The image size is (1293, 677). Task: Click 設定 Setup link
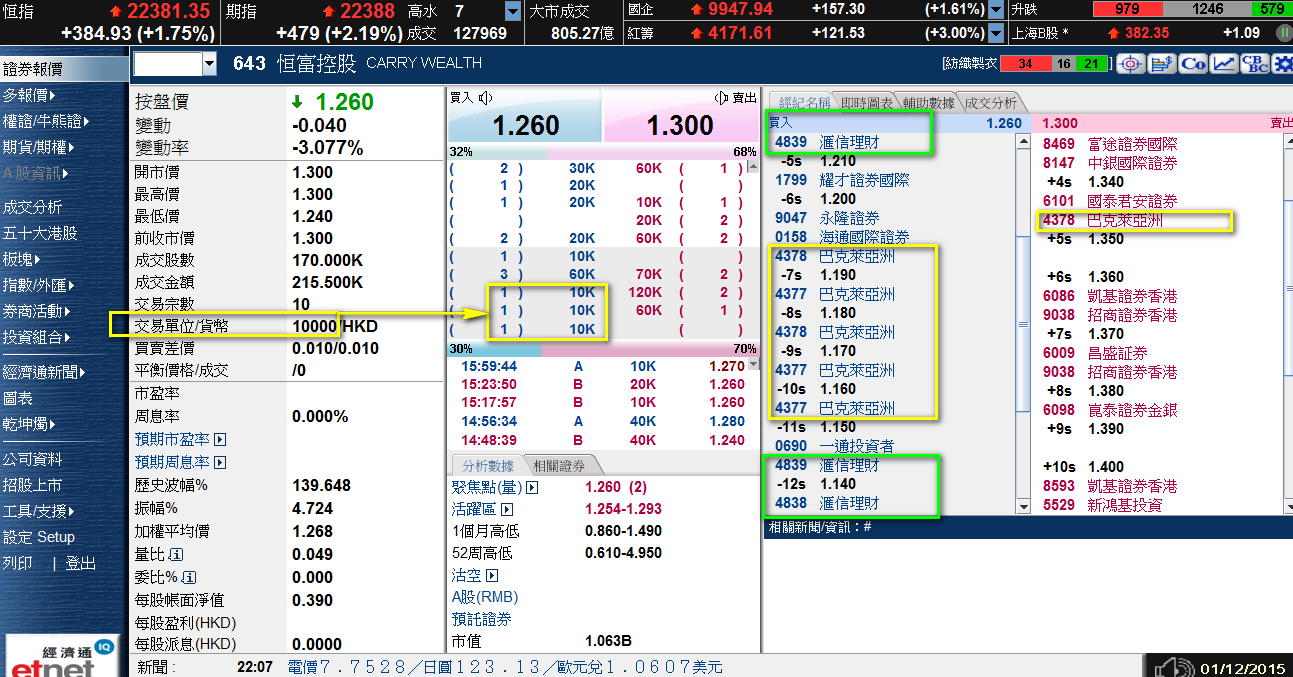pos(39,537)
